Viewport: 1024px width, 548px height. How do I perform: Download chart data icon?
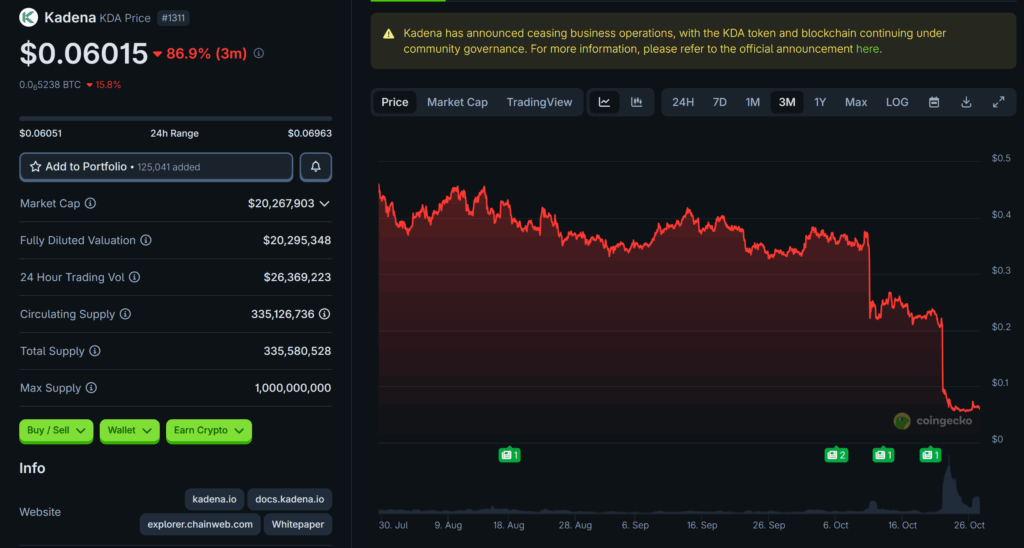(x=966, y=102)
